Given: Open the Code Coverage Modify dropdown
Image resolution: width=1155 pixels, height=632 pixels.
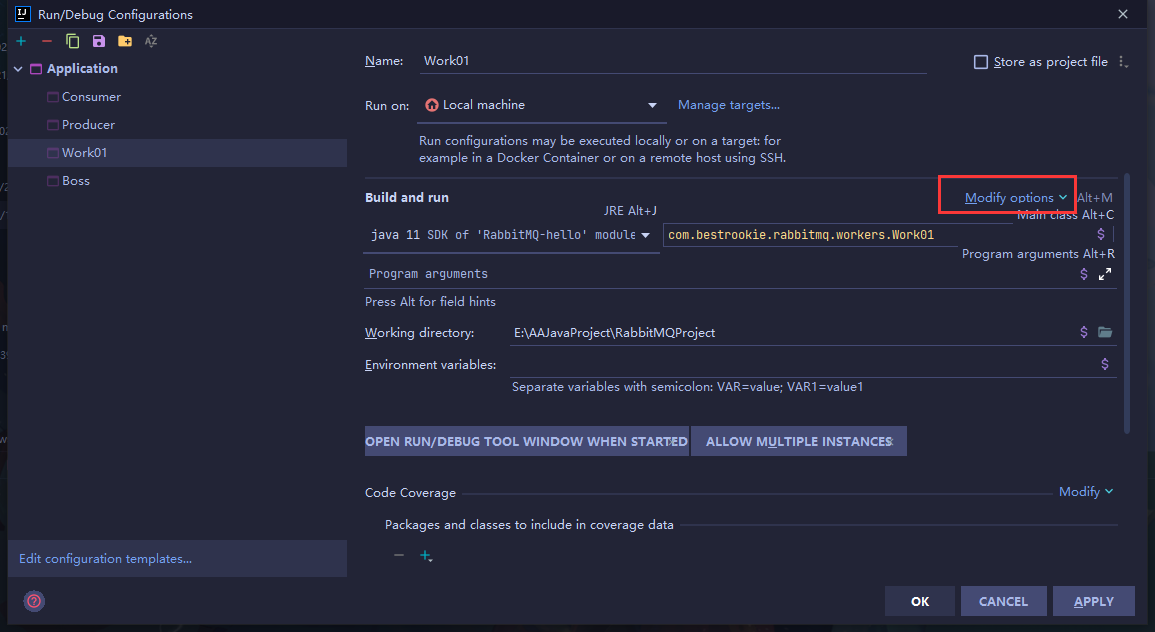Looking at the screenshot, I should 1086,491.
